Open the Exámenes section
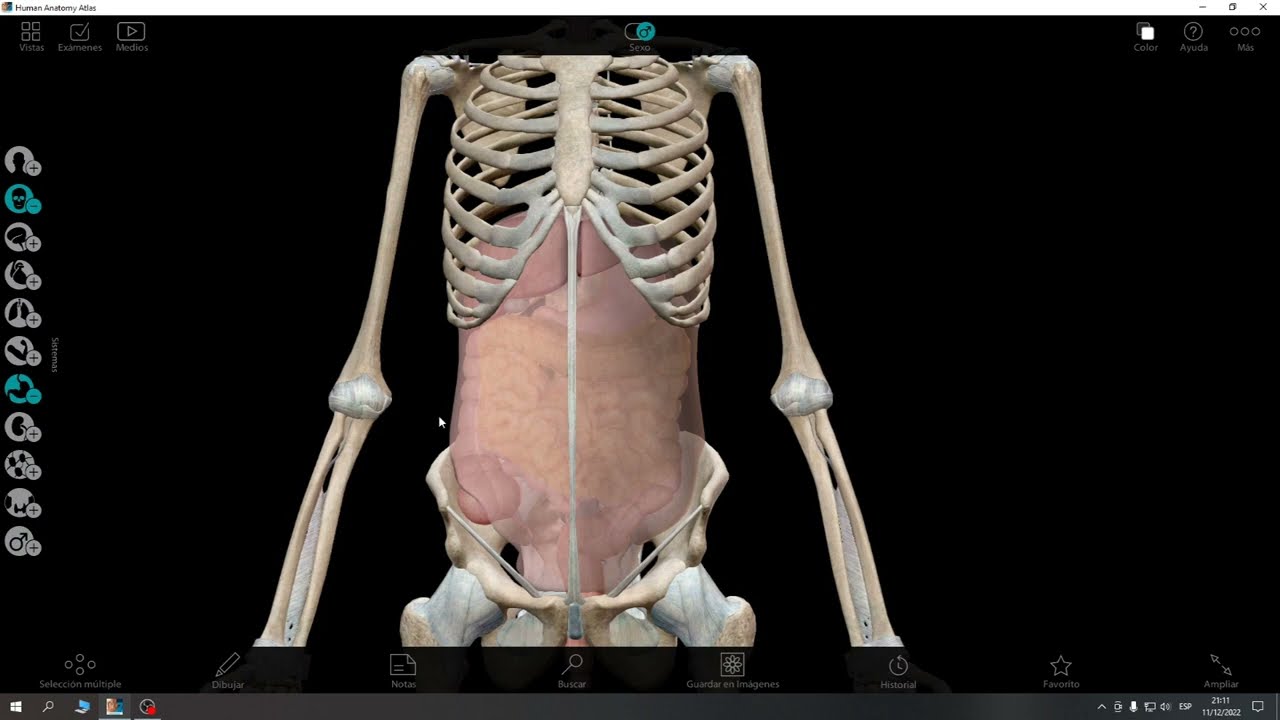Viewport: 1280px width, 720px height. click(x=80, y=37)
